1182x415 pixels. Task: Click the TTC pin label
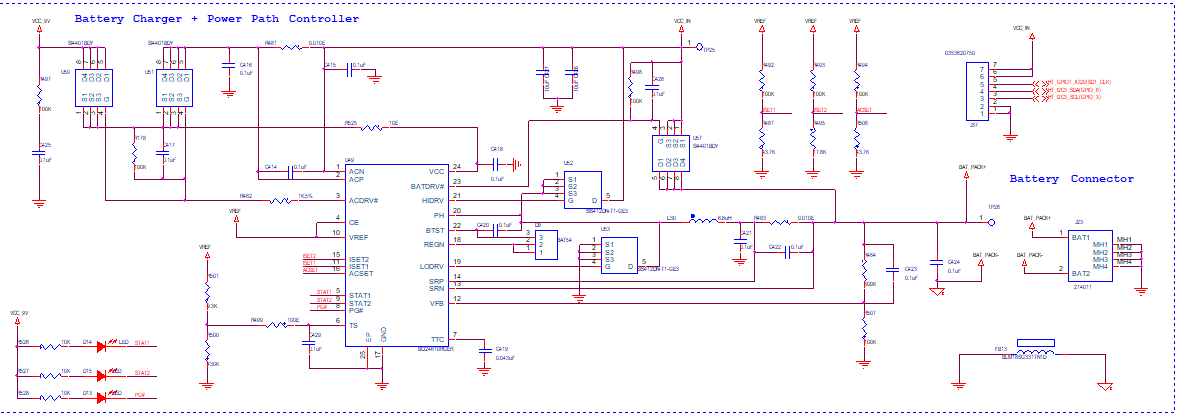point(438,340)
